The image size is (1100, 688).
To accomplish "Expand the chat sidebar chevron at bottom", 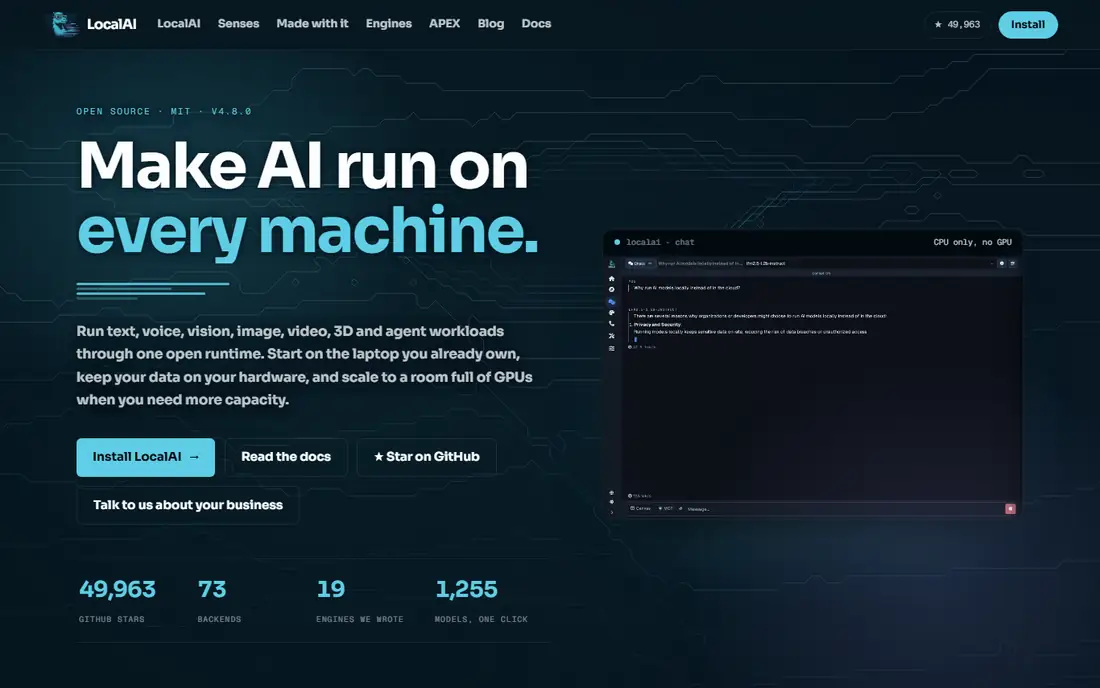I will [612, 513].
